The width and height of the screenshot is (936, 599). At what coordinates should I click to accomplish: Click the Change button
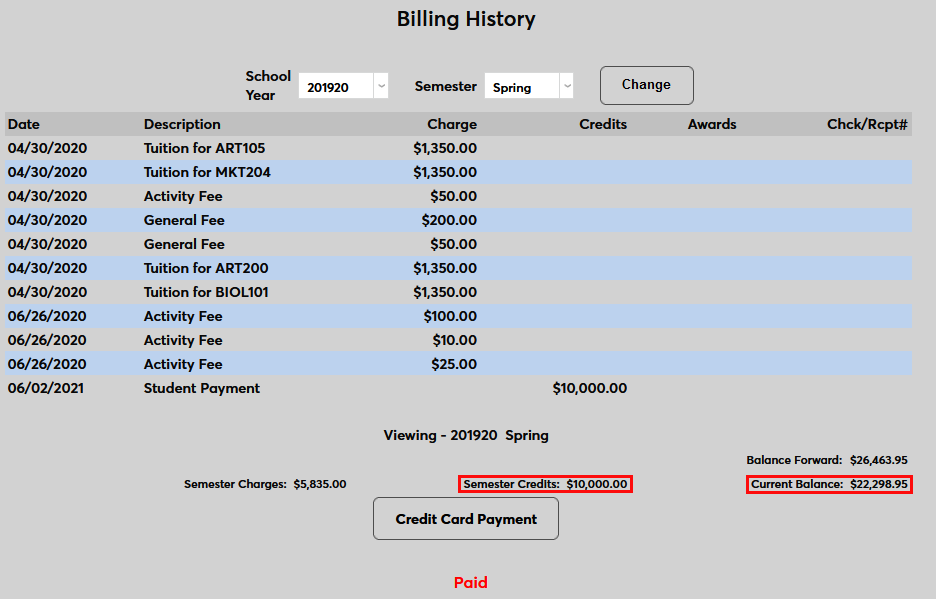click(646, 85)
